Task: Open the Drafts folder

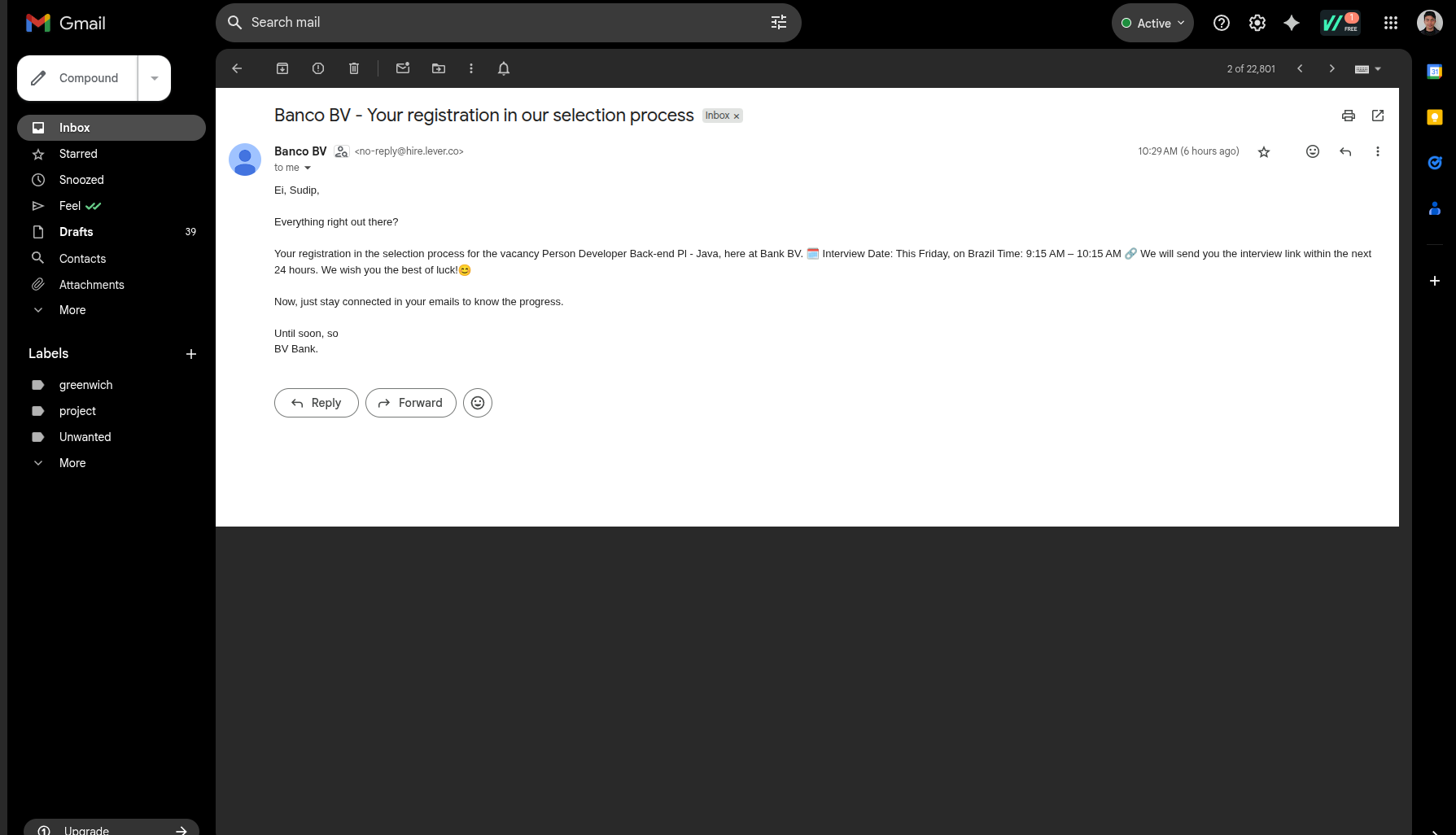Action: coord(111,232)
